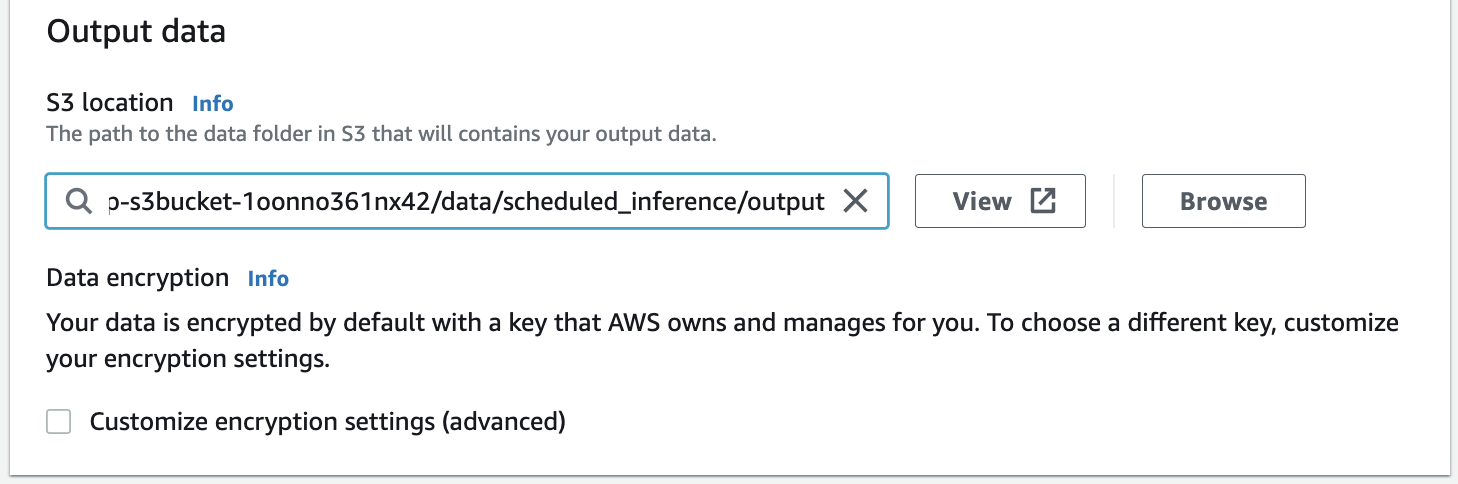Click the external link icon on View
This screenshot has width=1458, height=484.
[x=1043, y=201]
